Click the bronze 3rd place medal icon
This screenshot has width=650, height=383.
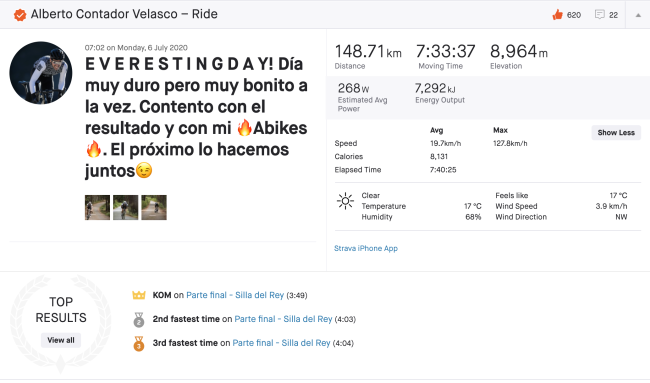pyautogui.click(x=138, y=344)
